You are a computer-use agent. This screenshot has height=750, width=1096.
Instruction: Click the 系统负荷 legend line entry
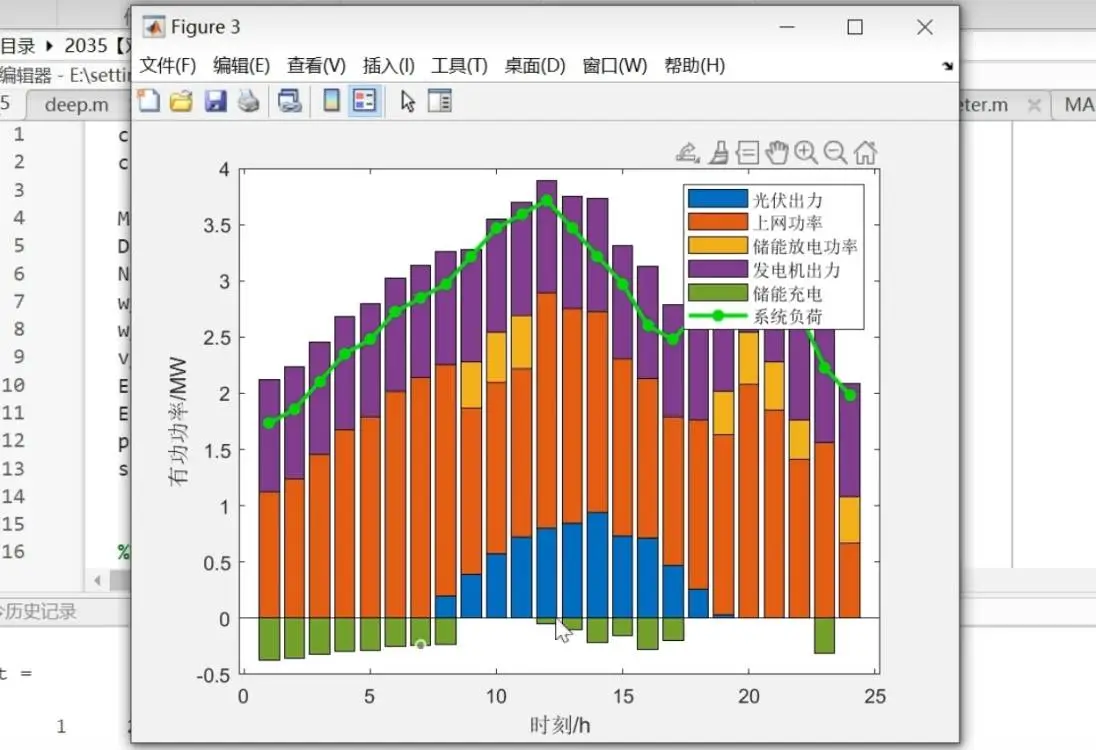pos(718,316)
